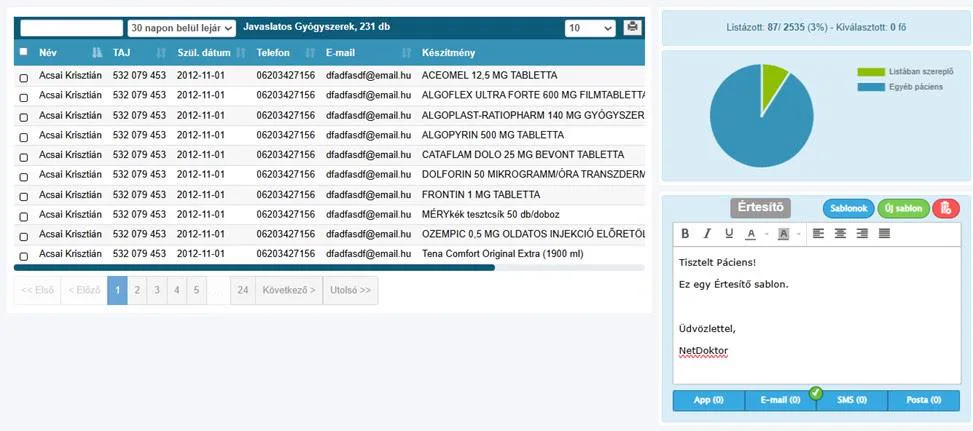973x431 pixels.
Task: Switch to App (0) channel tab
Action: click(709, 400)
